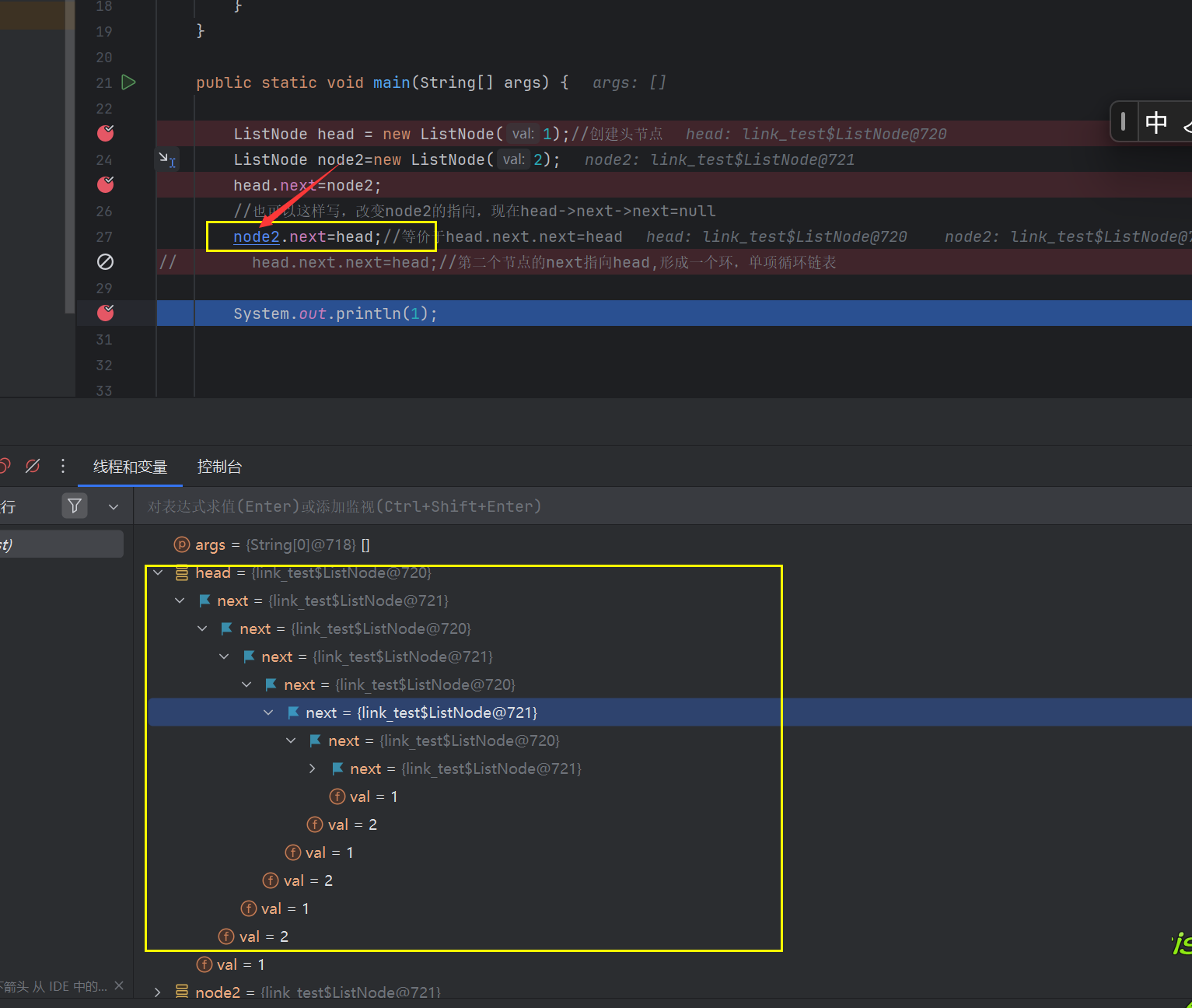This screenshot has width=1192, height=1008.
Task: Click the View Breakpoints overlapping circles icon
Action: coord(4,467)
